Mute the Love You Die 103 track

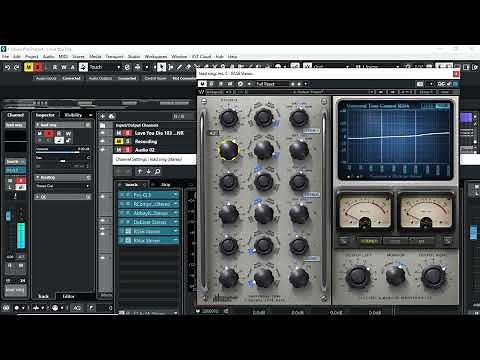pyautogui.click(x=119, y=133)
